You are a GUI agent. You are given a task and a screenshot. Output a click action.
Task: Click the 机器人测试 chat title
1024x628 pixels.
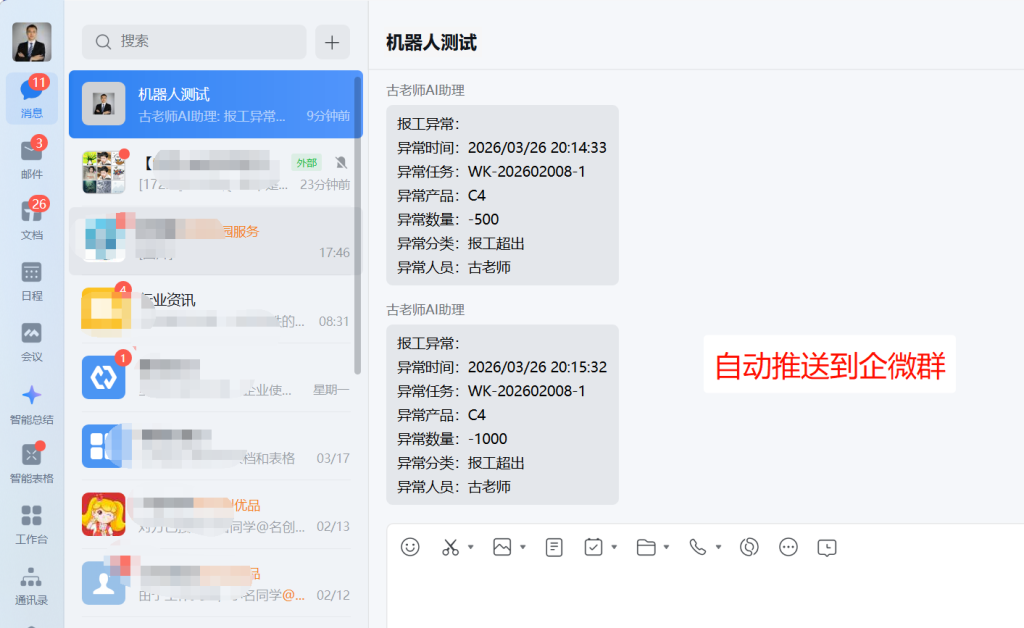click(x=431, y=42)
